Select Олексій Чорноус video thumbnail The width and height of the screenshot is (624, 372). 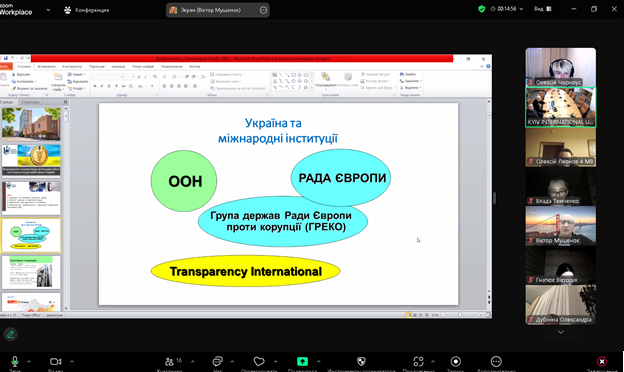click(x=560, y=67)
